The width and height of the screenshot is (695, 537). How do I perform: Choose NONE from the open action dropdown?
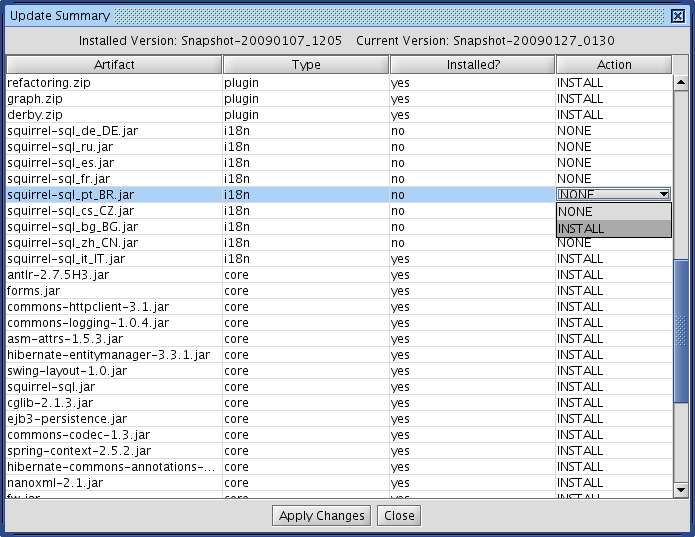613,211
